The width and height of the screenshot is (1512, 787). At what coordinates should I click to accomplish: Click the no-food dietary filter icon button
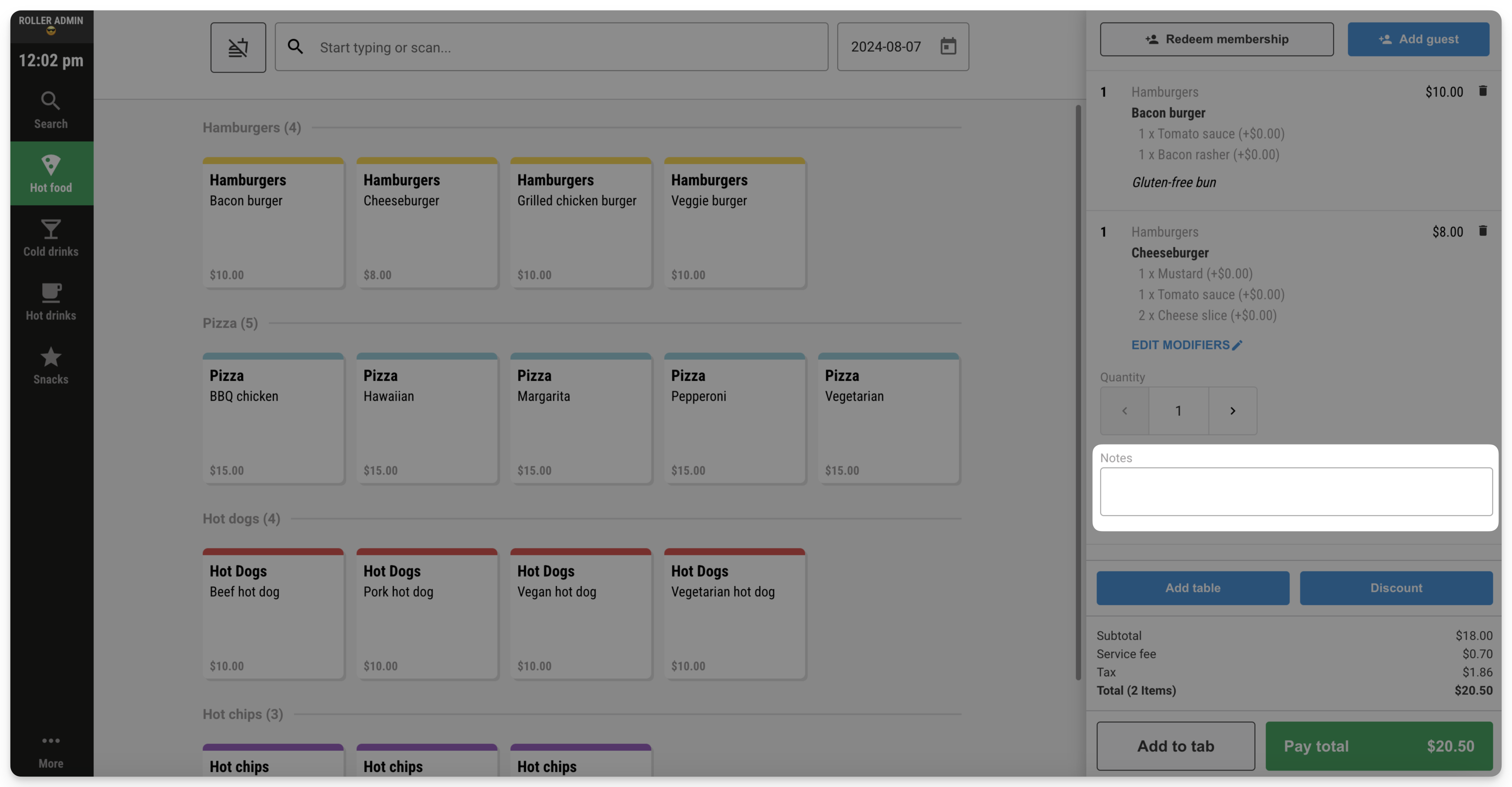point(238,47)
